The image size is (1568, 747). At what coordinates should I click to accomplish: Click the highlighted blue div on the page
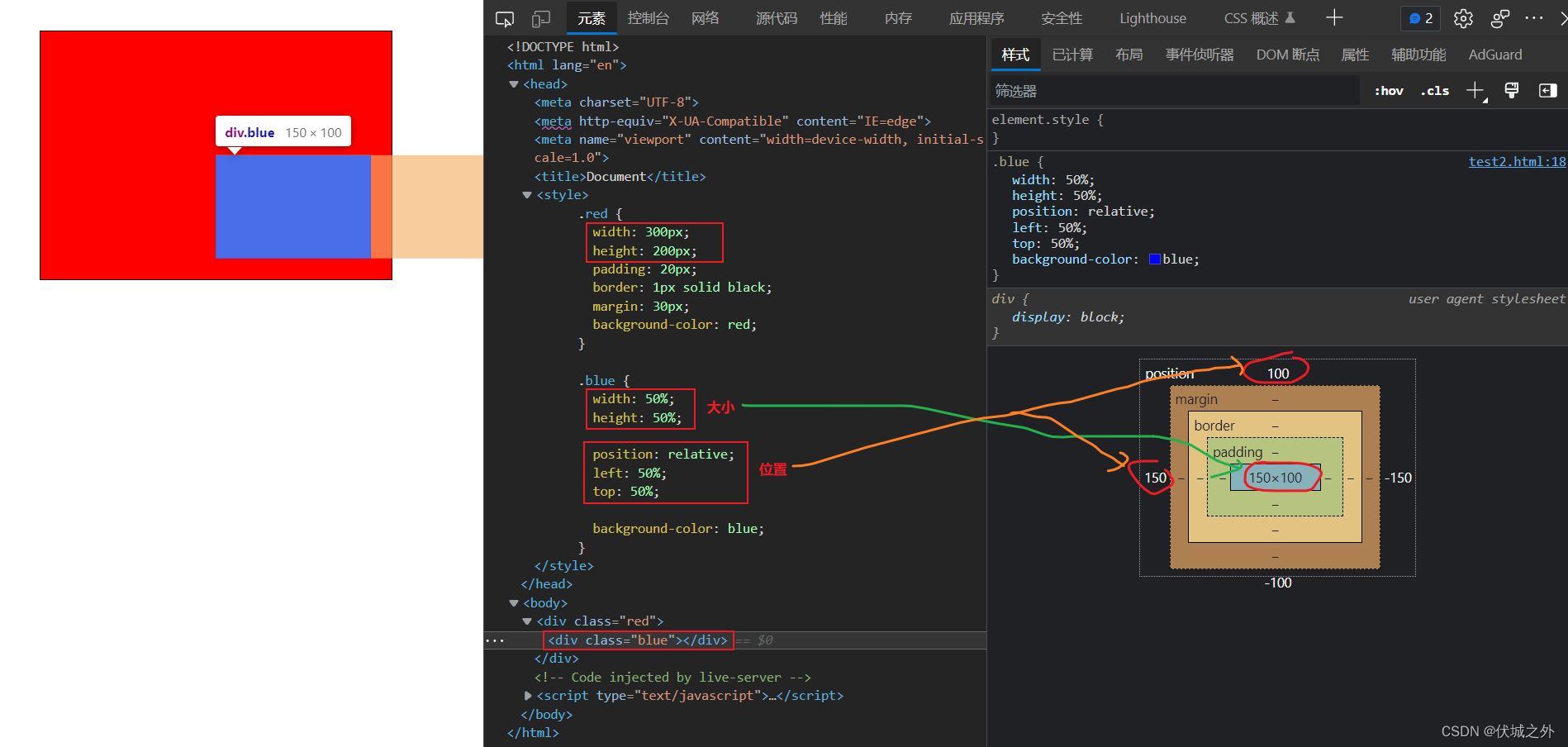[x=293, y=207]
